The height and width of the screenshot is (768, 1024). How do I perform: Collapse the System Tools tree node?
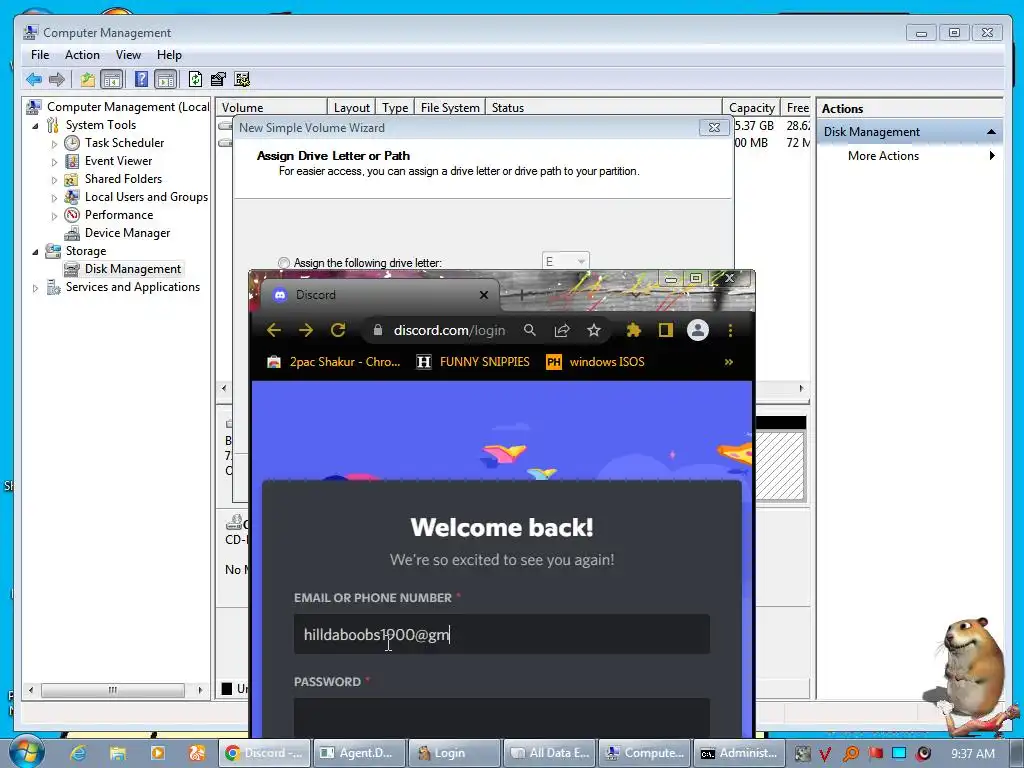pos(35,125)
